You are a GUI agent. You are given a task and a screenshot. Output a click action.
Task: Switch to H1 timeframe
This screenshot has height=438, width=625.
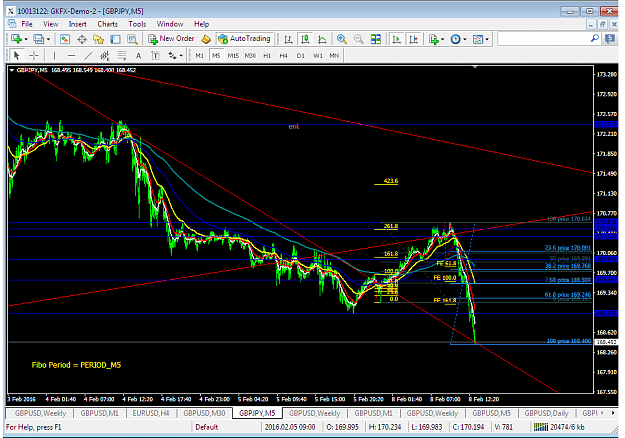coord(267,55)
